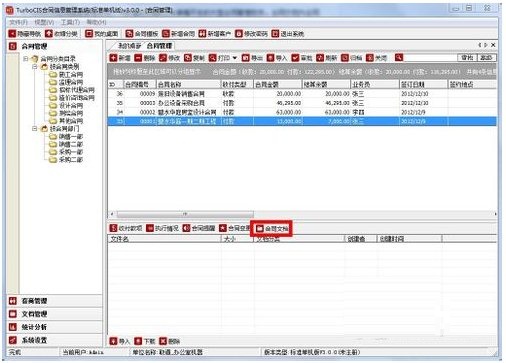Open 我的桌面 from the main toolbar
This screenshot has height=363, width=506.
[102, 34]
